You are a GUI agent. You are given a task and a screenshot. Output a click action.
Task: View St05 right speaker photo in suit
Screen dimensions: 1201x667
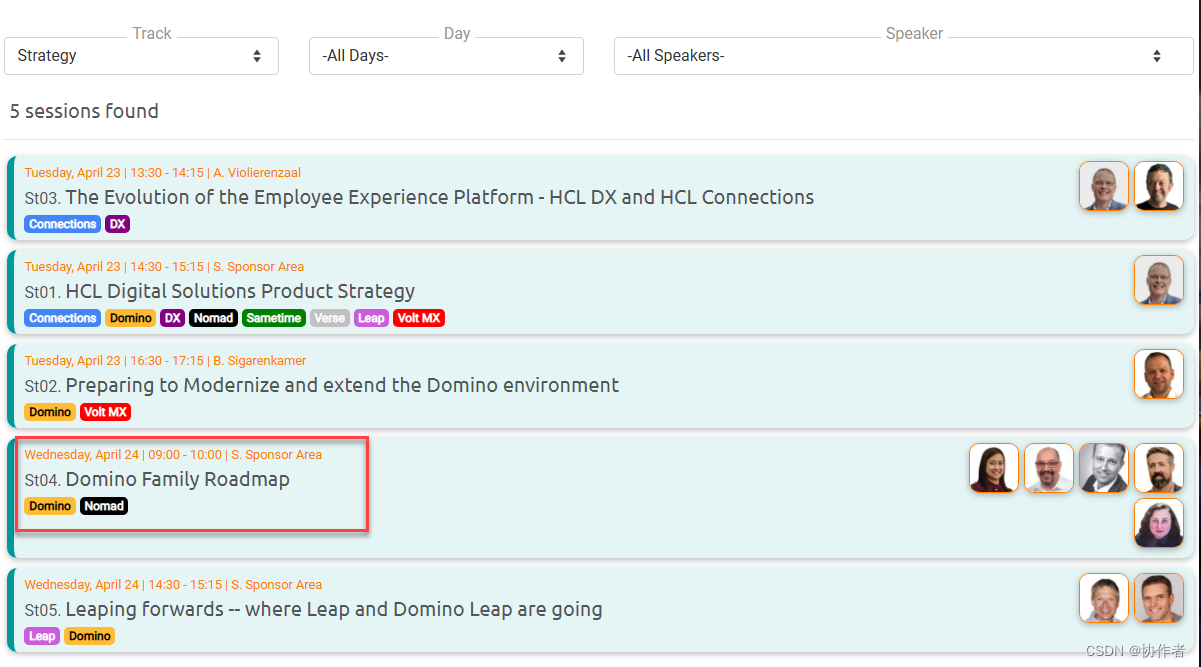click(1159, 598)
